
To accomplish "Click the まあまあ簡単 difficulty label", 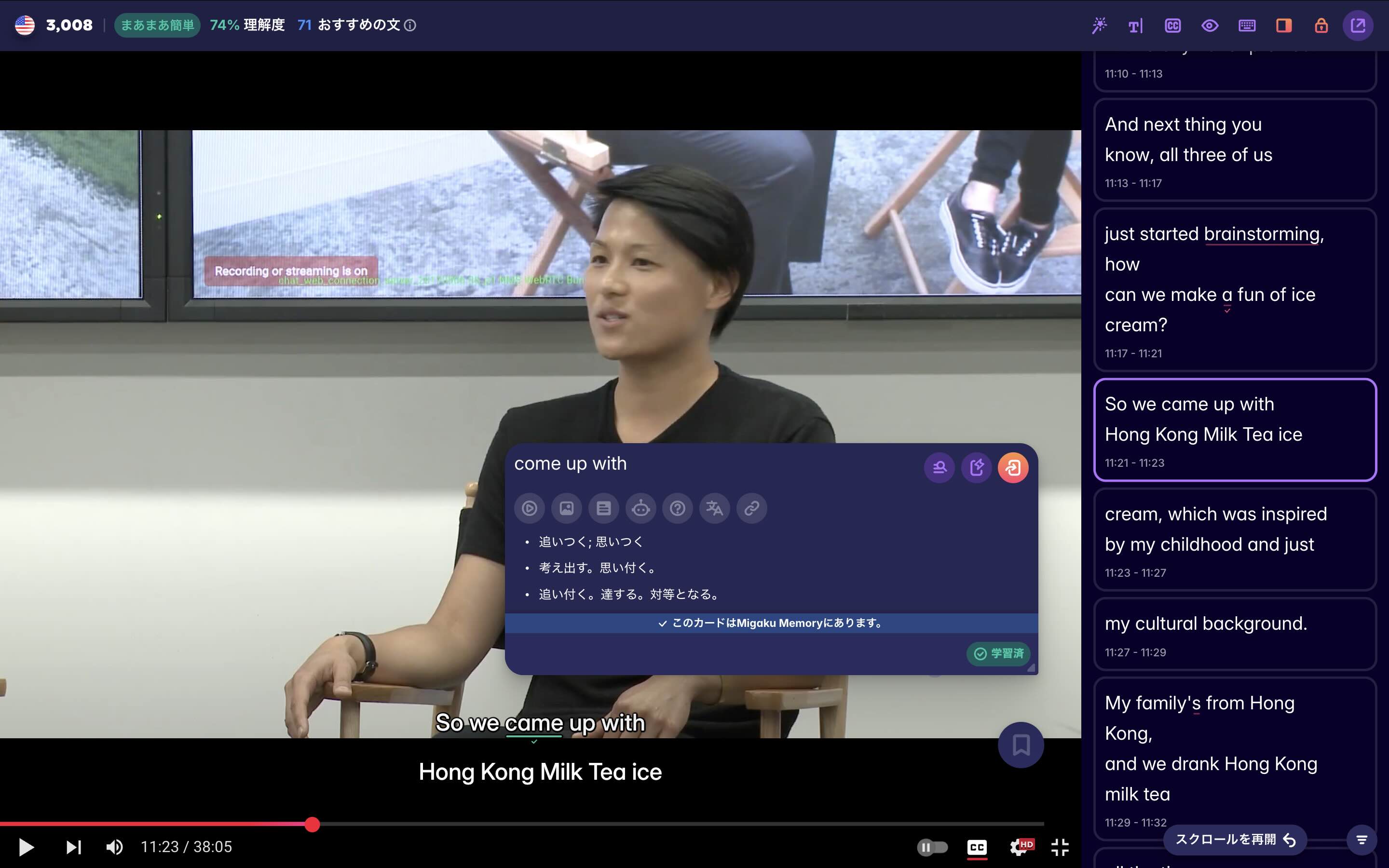I will point(157,25).
